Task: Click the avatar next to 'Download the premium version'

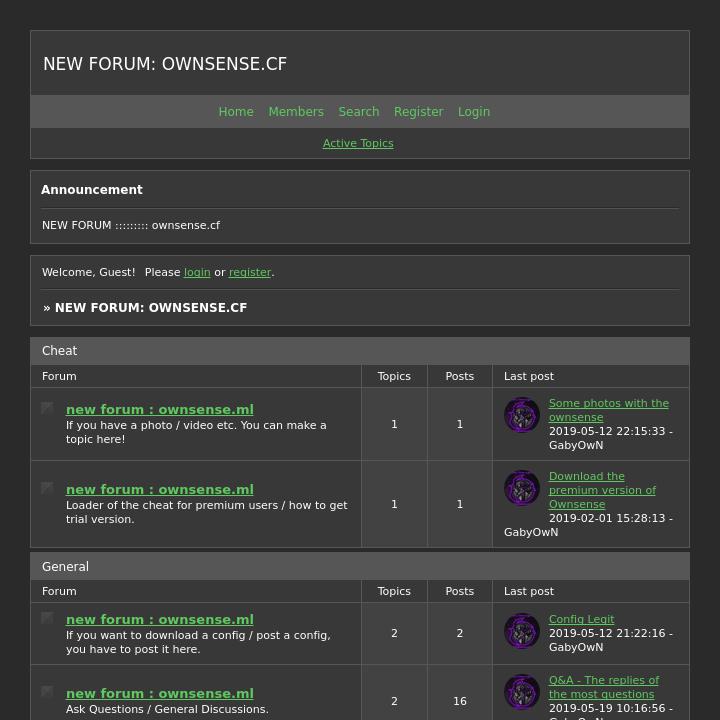Action: click(x=521, y=488)
